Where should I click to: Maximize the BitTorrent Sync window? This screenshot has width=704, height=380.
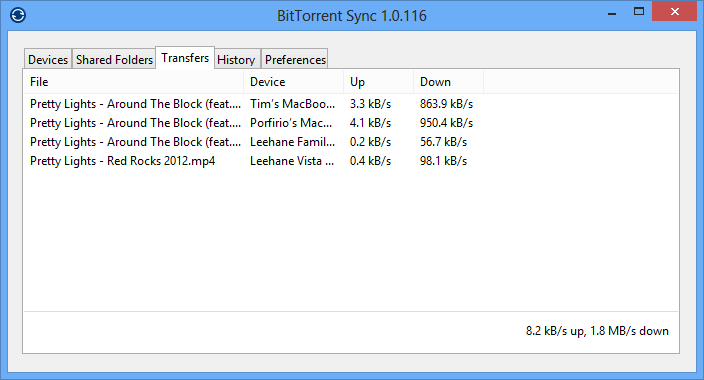(639, 12)
